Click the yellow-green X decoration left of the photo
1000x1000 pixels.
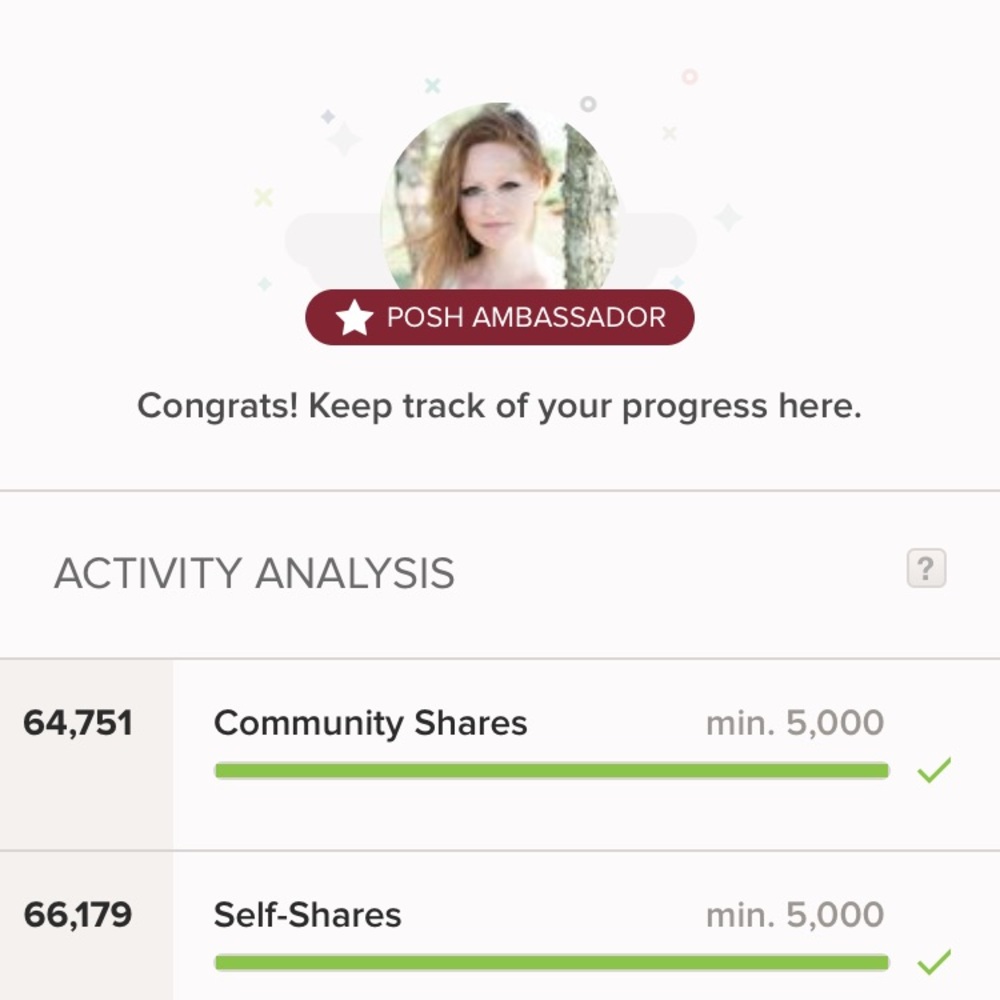pyautogui.click(x=263, y=197)
